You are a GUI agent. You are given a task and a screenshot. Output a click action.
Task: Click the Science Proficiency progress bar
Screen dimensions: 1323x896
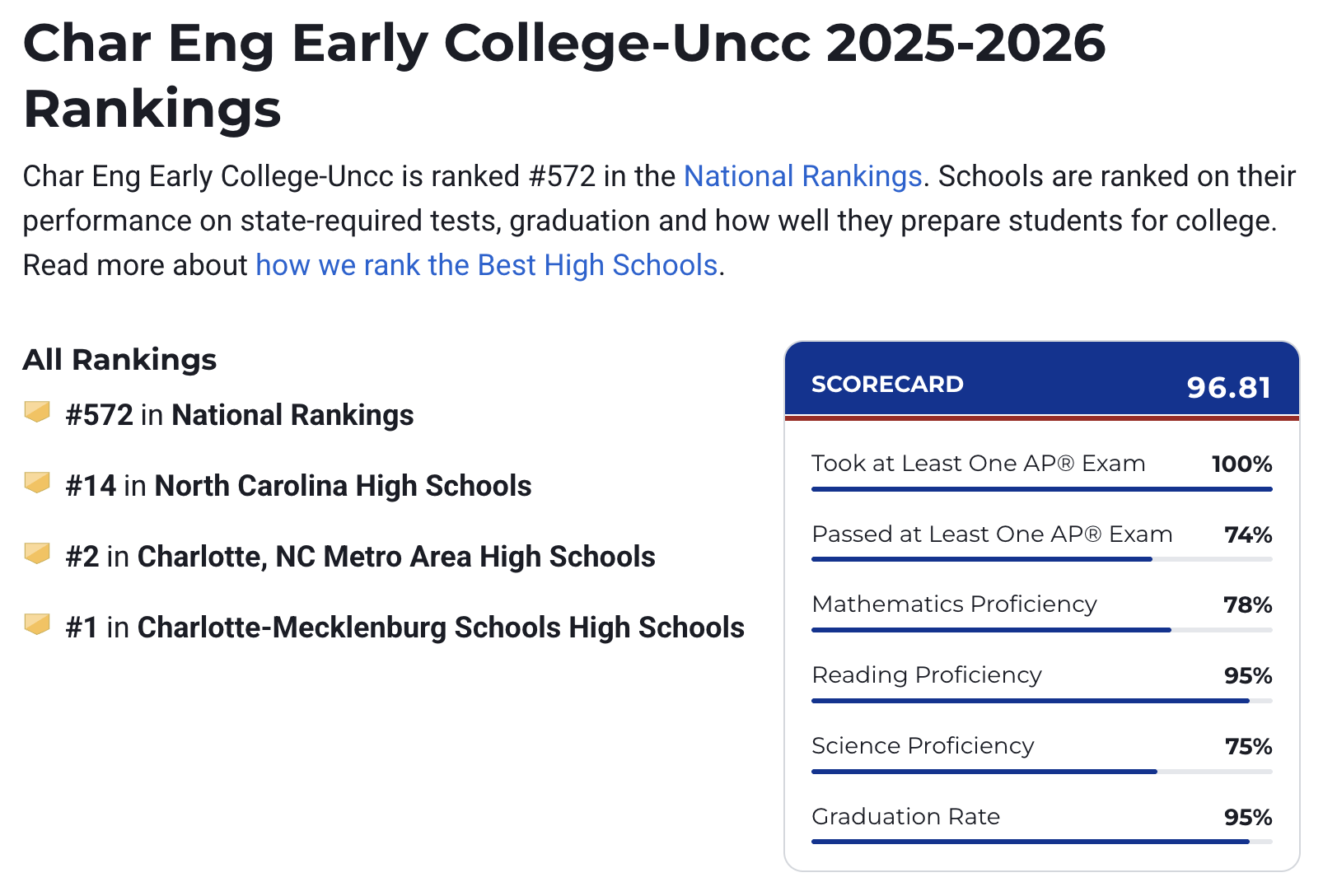pyautogui.click(x=1041, y=772)
